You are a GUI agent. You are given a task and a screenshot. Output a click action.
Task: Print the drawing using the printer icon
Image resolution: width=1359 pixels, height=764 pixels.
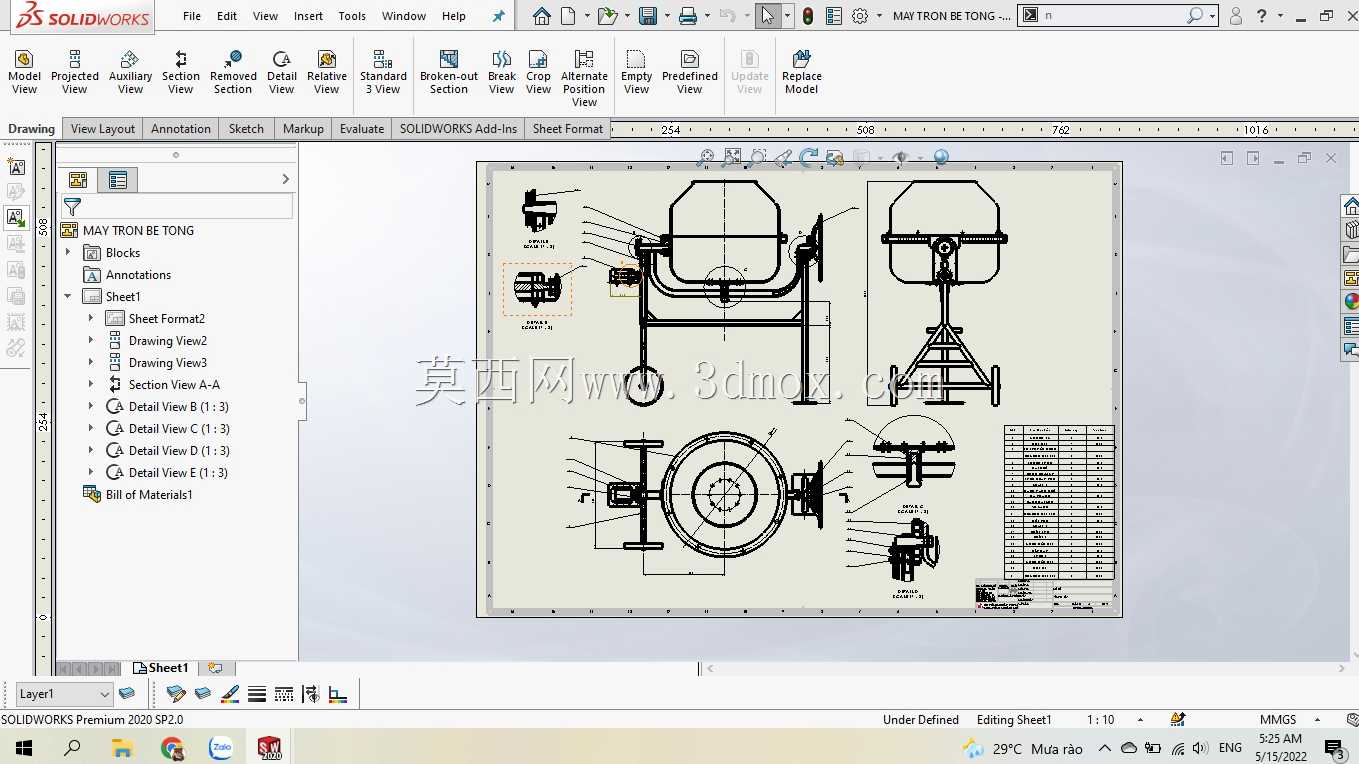point(687,16)
